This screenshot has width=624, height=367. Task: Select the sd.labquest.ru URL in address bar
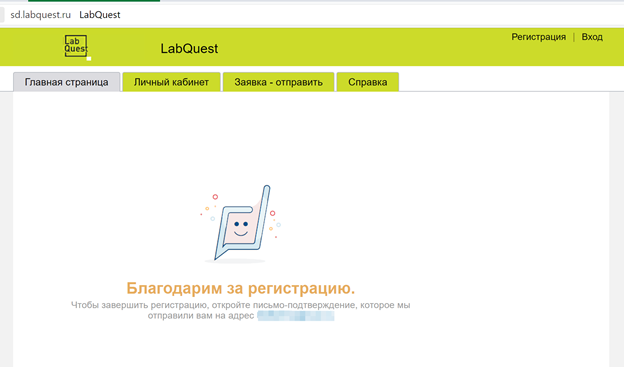click(x=41, y=15)
